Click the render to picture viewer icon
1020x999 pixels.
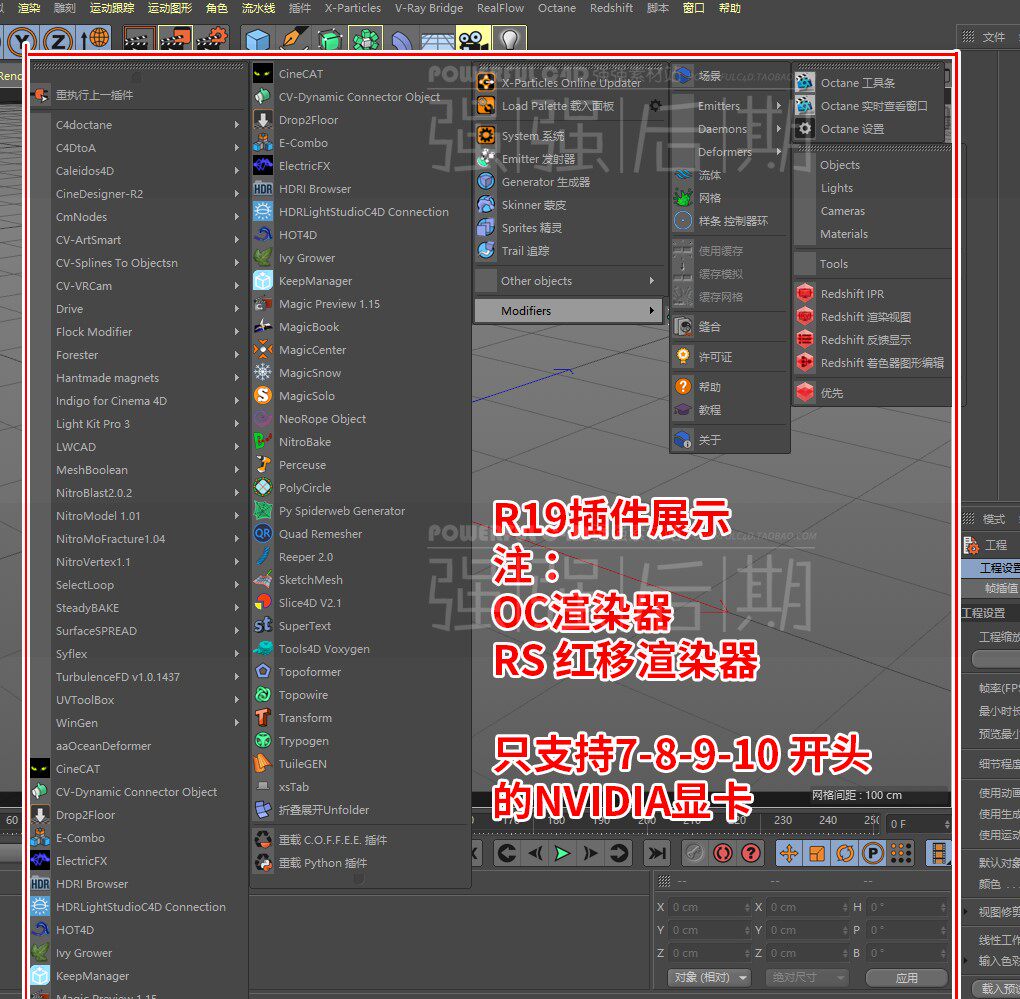point(176,40)
